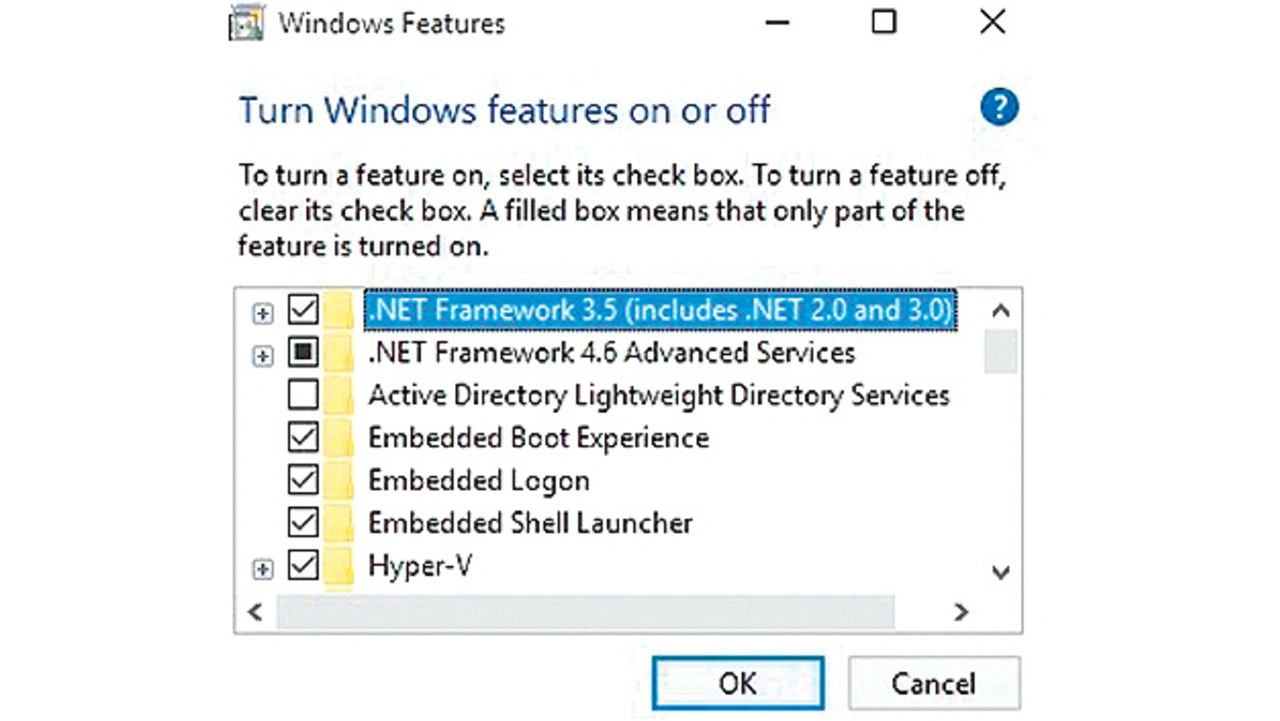Image resolution: width=1280 pixels, height=721 pixels.
Task: Click the blue help question mark icon
Action: click(x=999, y=107)
